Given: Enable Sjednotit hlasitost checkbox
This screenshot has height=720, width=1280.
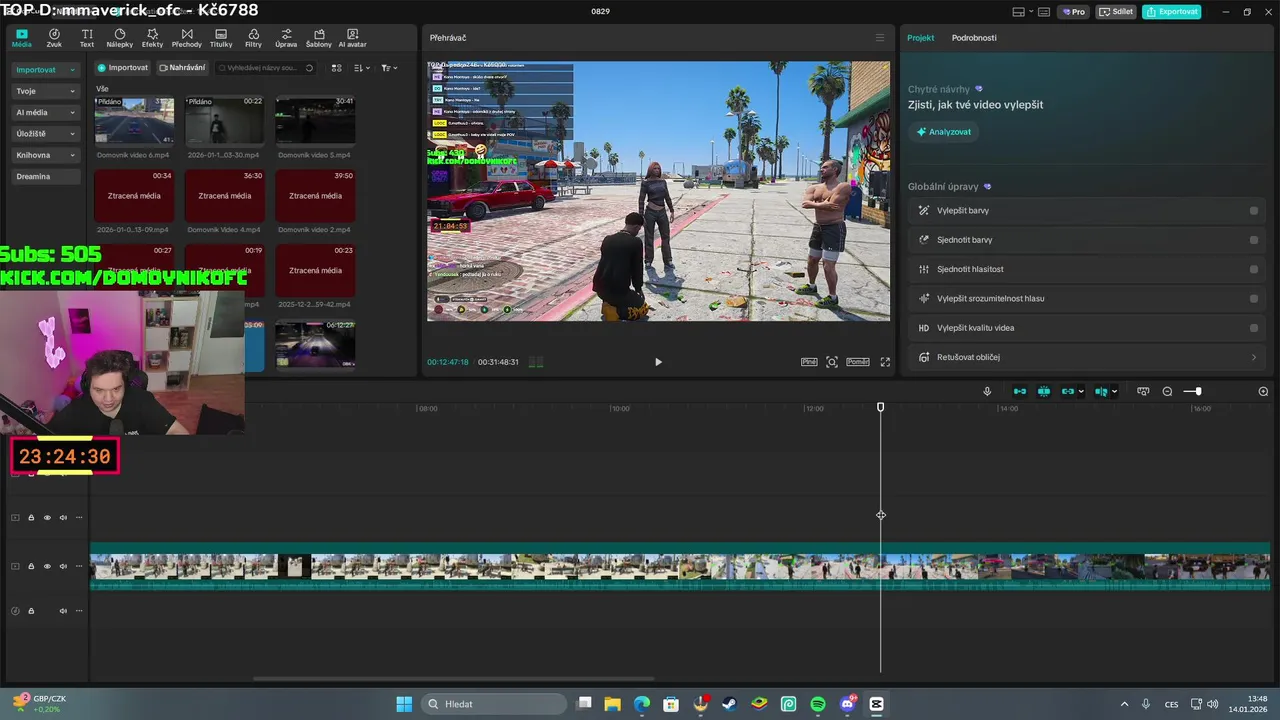Looking at the screenshot, I should 1254,269.
